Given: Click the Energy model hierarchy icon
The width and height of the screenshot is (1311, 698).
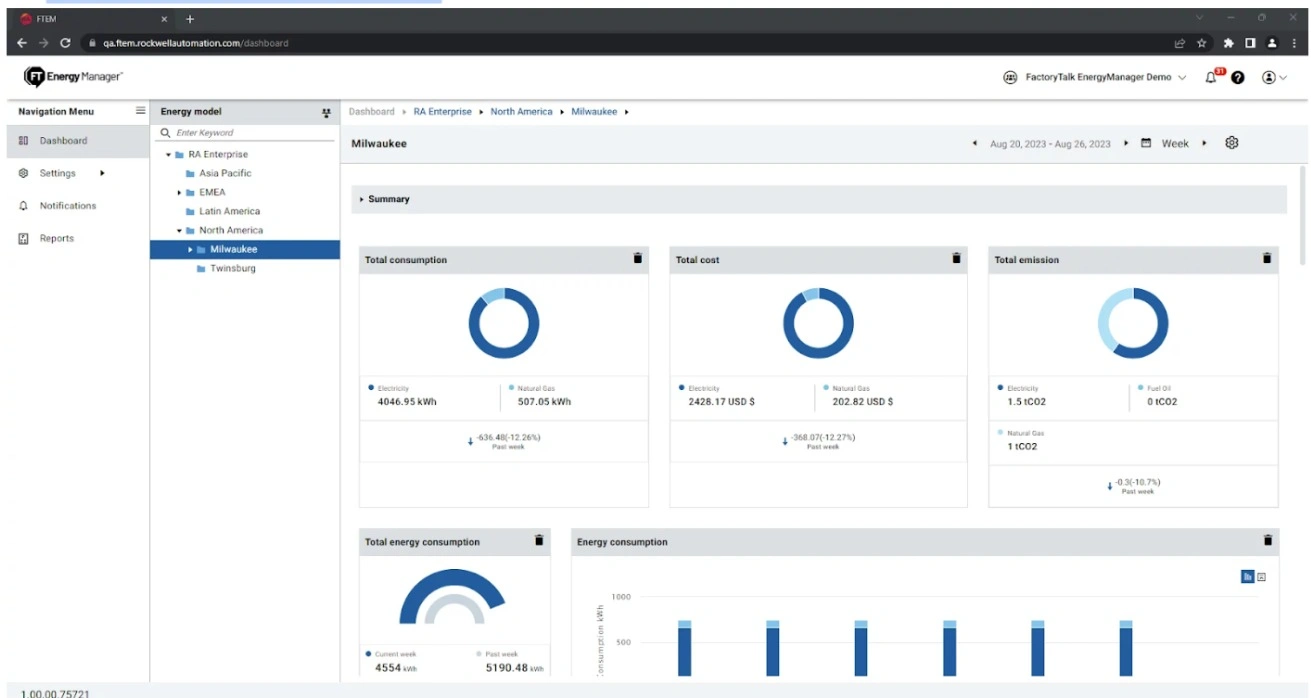Looking at the screenshot, I should tap(326, 113).
